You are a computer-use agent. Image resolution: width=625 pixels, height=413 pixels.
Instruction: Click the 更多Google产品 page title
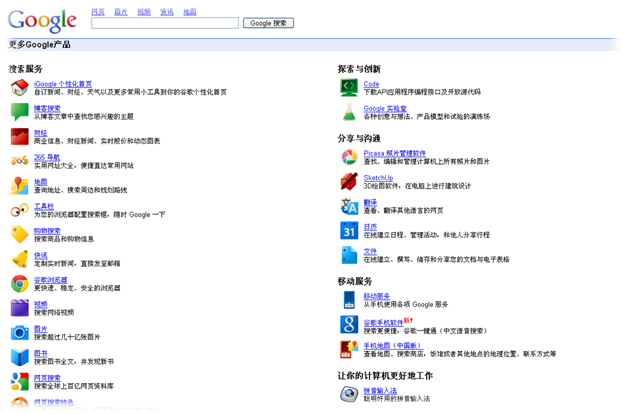coord(40,45)
